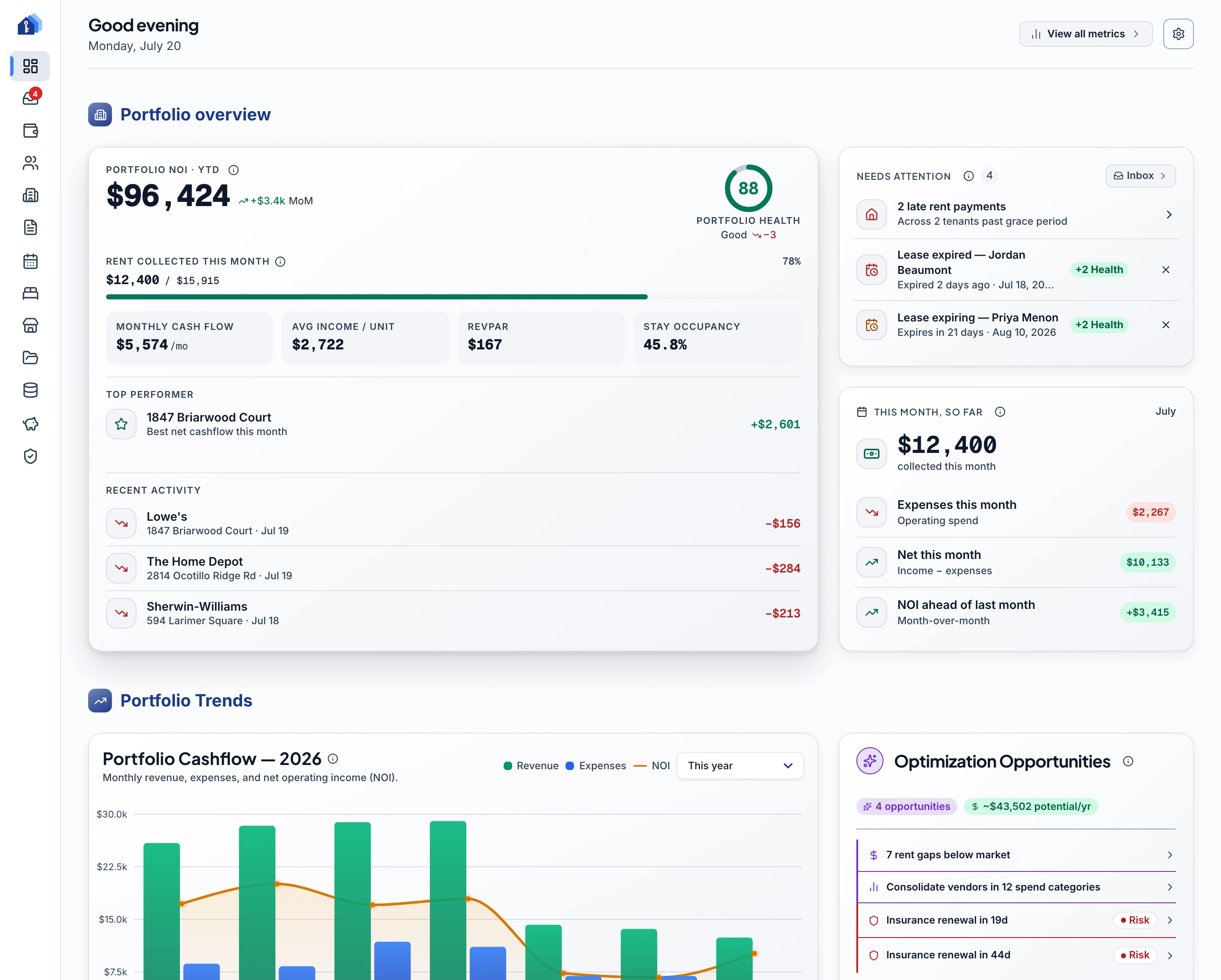
Task: Open the storefront icon in sidebar
Action: pos(31,326)
